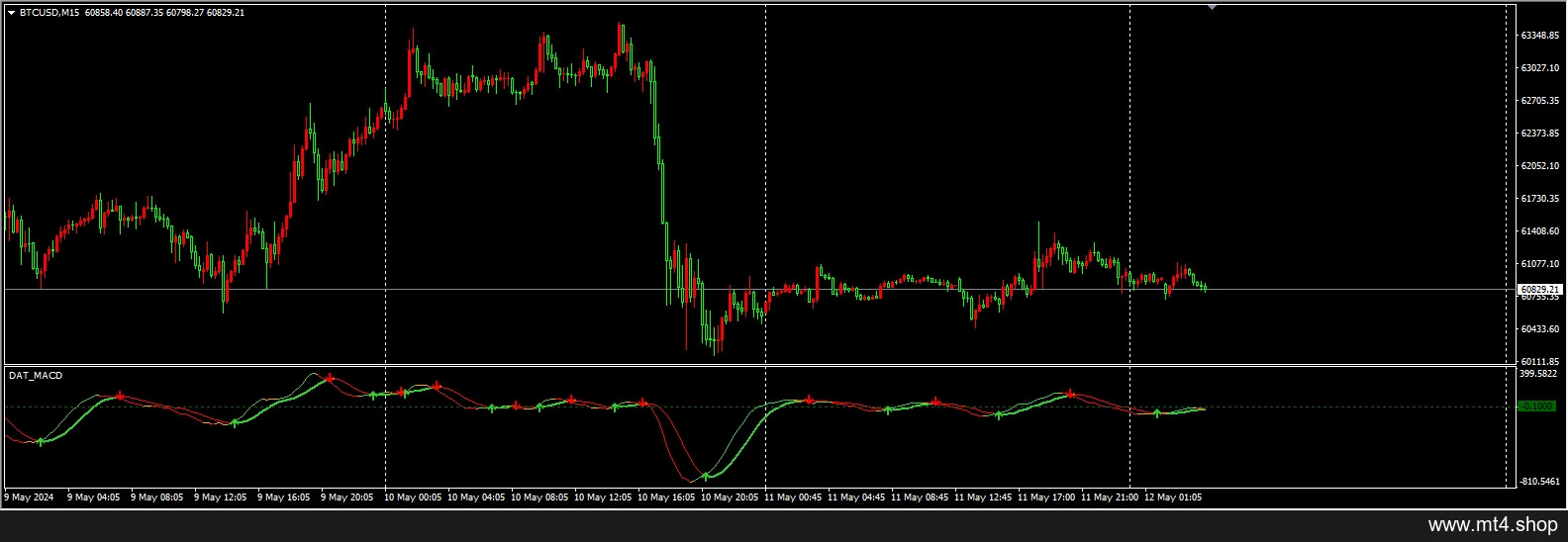Click price scale value 60111.85
This screenshot has width=1568, height=542.
click(1539, 362)
